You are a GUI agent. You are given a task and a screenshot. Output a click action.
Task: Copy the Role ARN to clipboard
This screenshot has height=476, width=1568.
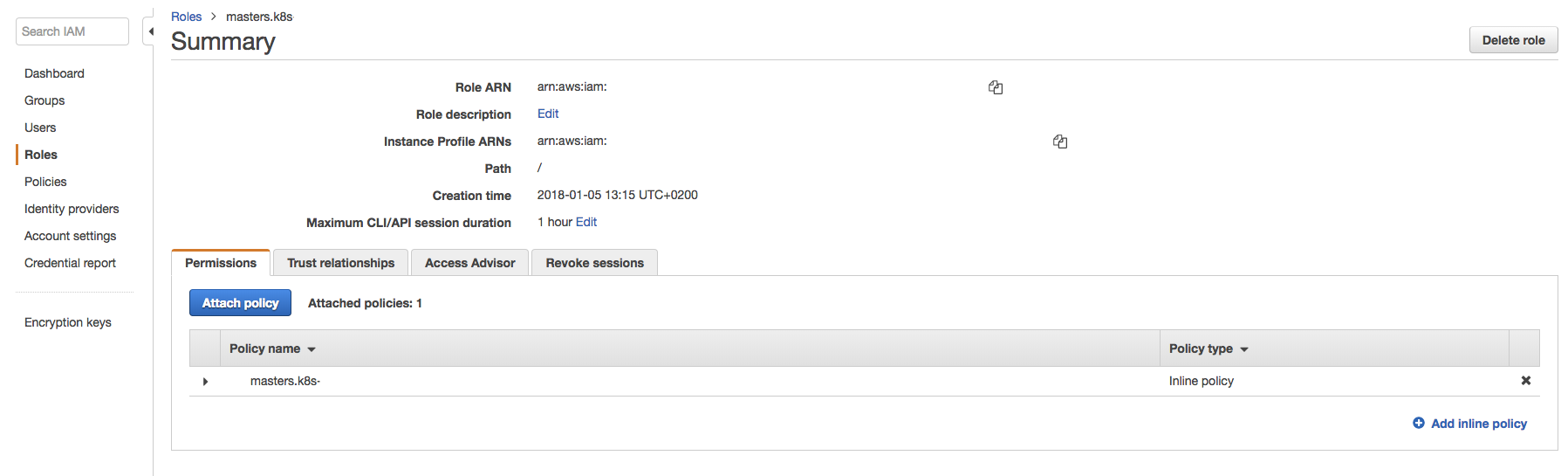[996, 87]
